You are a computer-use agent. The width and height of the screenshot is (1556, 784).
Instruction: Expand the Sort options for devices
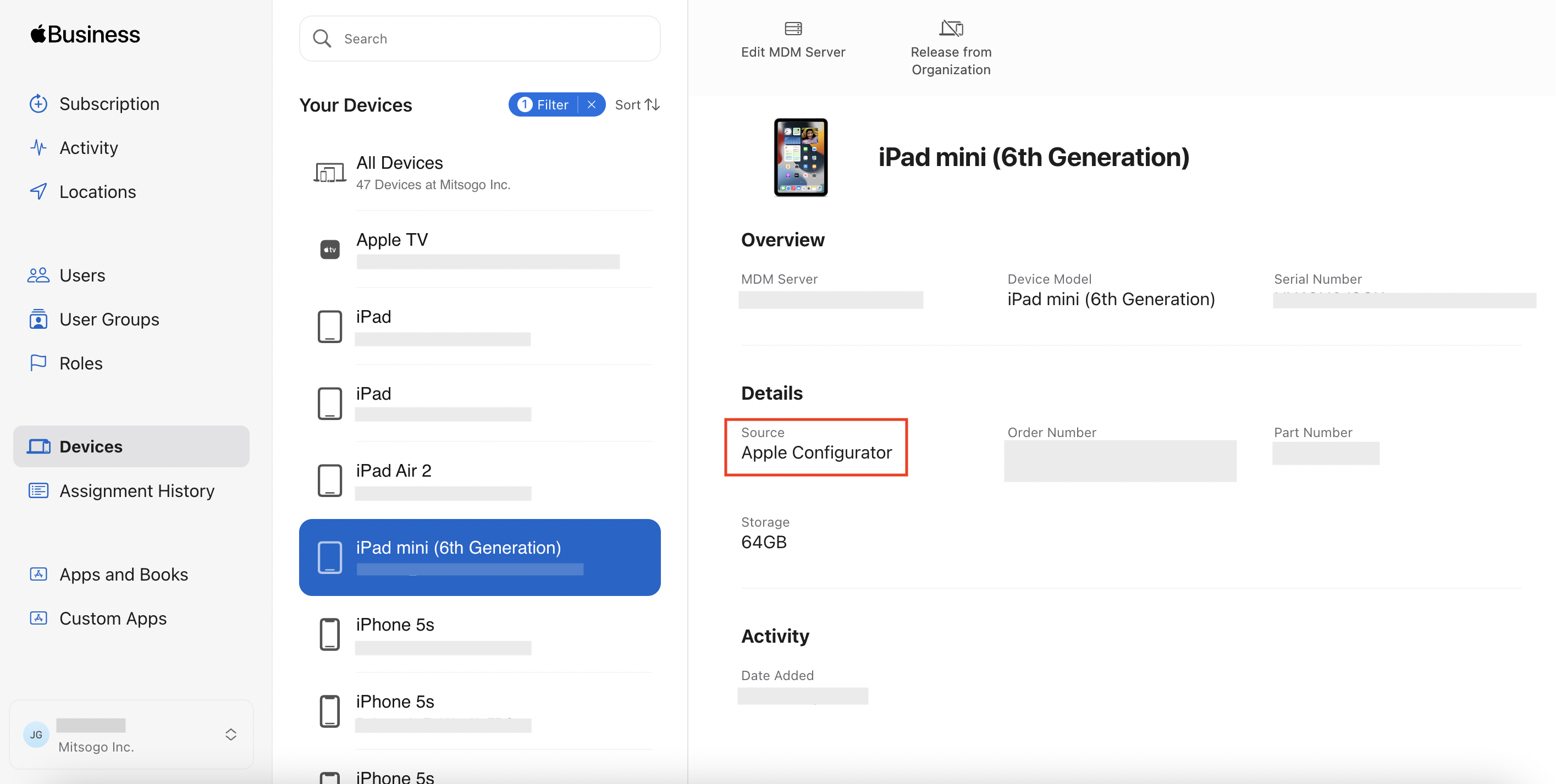[637, 104]
